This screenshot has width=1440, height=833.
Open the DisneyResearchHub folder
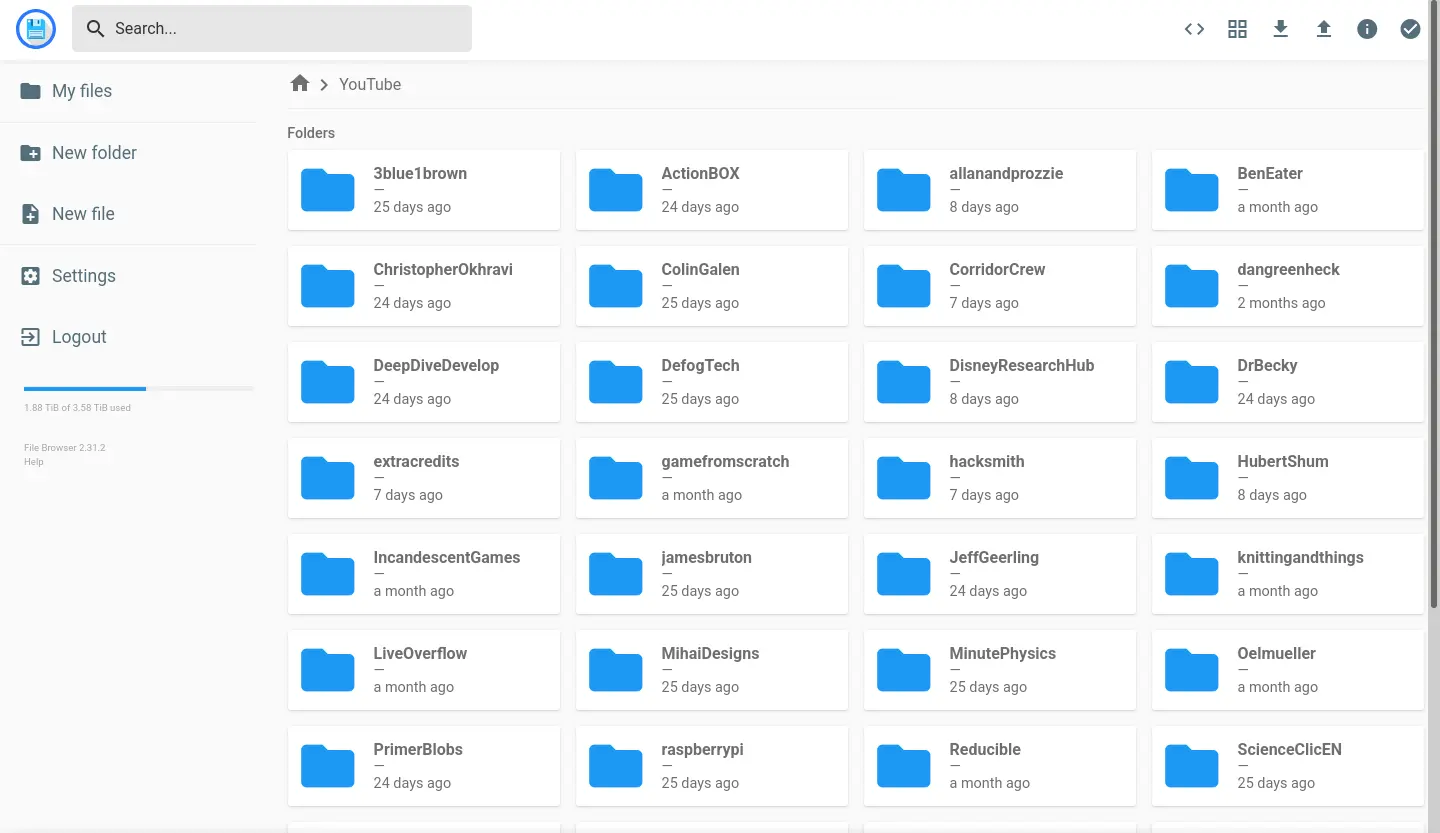(x=1000, y=382)
